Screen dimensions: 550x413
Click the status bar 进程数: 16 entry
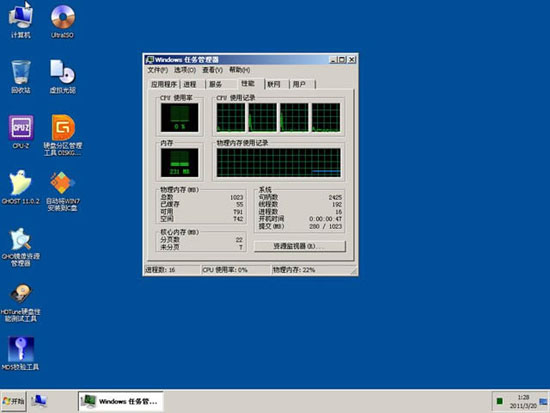[172, 270]
